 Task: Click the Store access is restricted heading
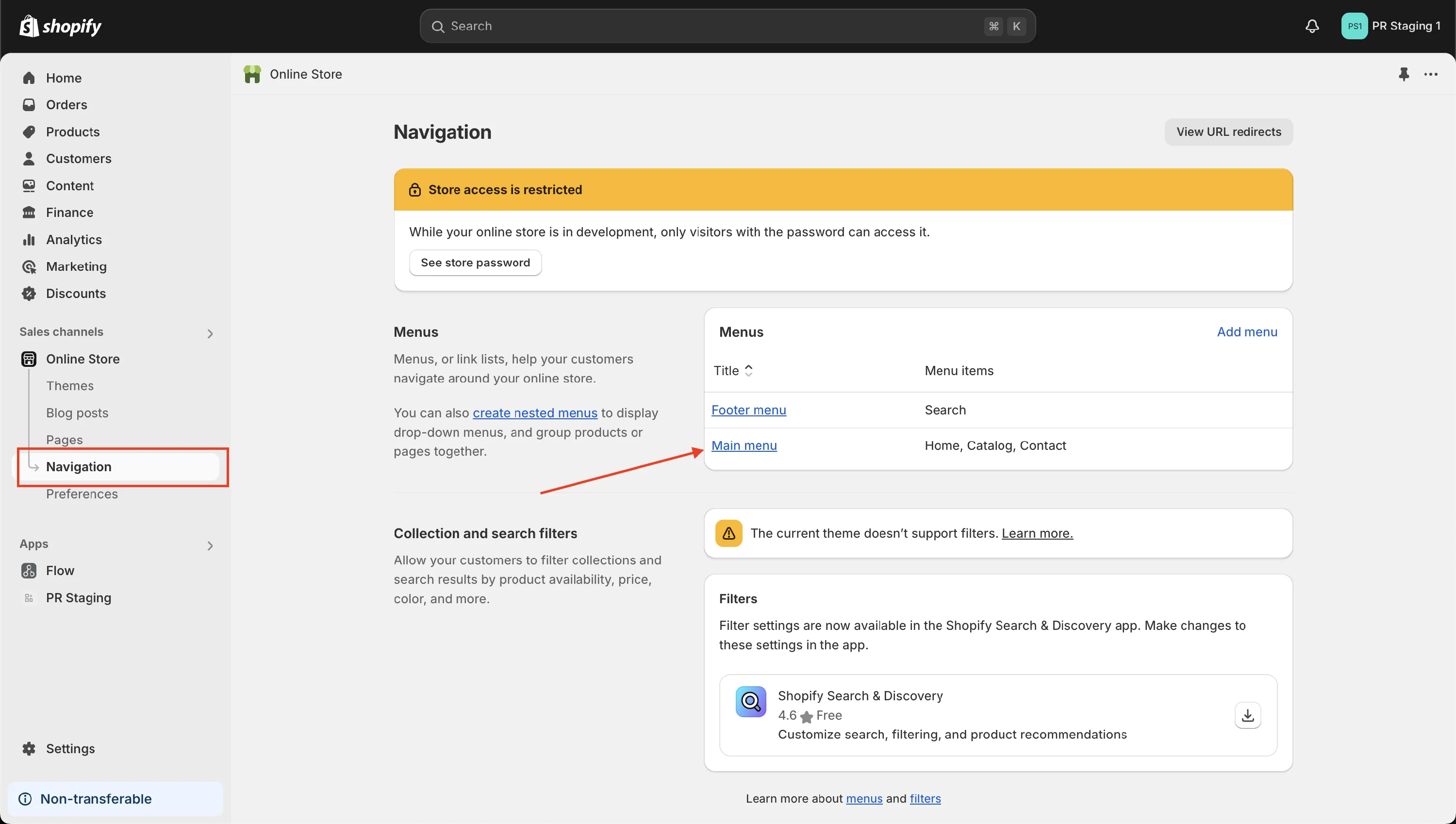tap(505, 190)
